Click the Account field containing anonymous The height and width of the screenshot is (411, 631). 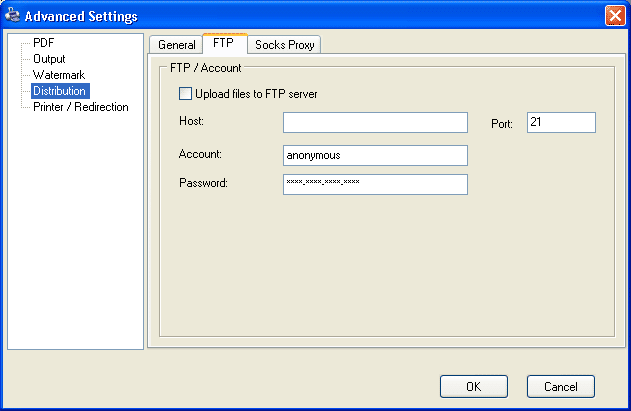pos(375,155)
